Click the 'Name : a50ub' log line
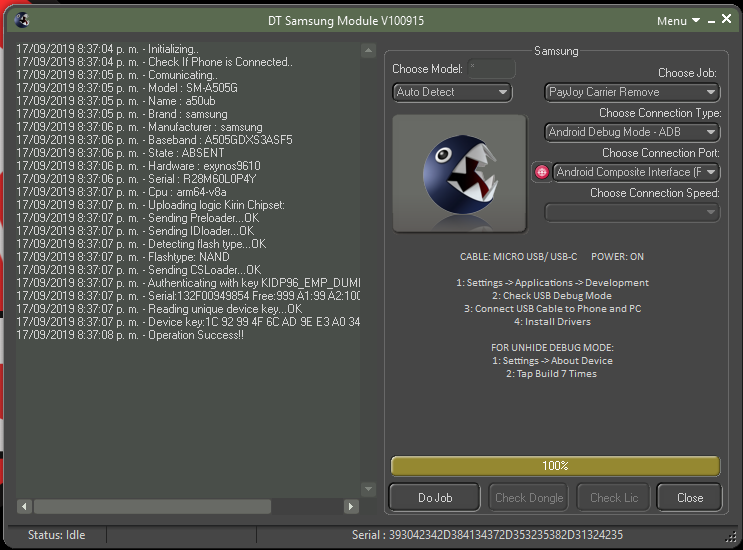The image size is (743, 550). click(x=116, y=101)
